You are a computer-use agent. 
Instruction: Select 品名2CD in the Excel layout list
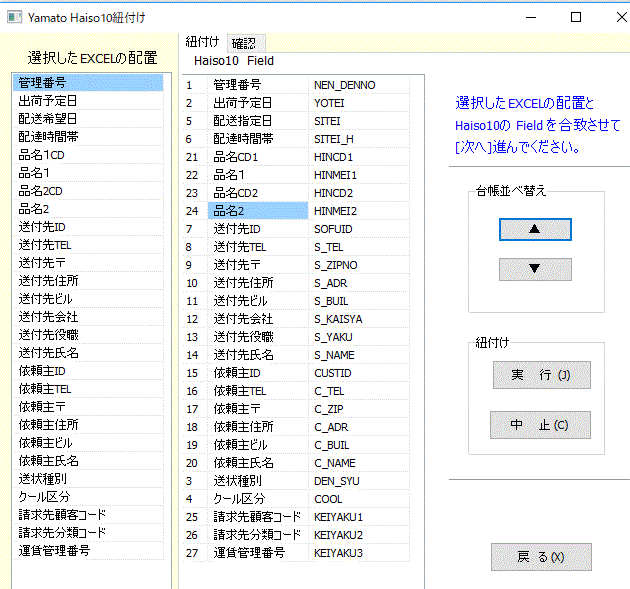(88, 191)
